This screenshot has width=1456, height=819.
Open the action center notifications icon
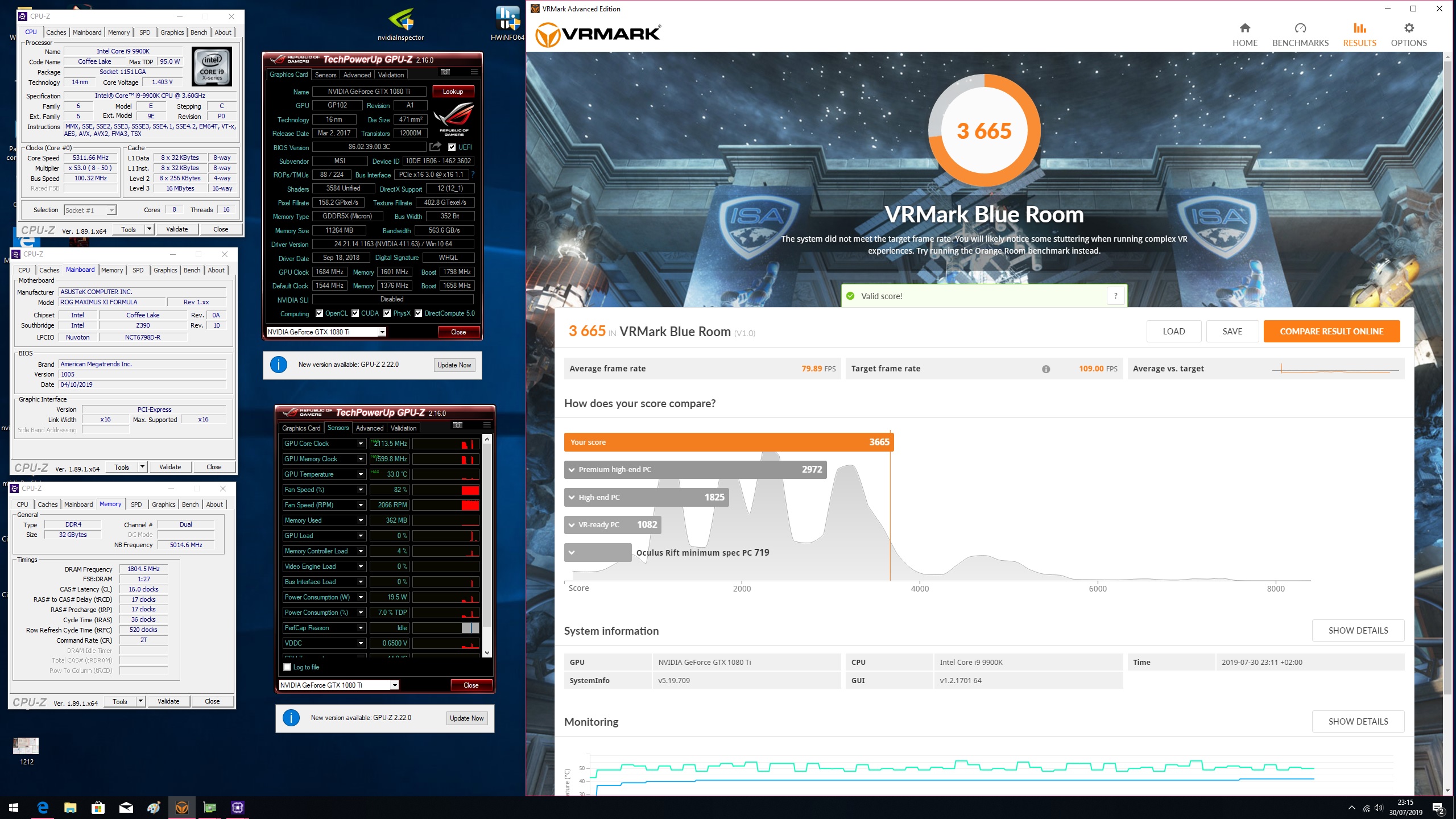click(1438, 808)
